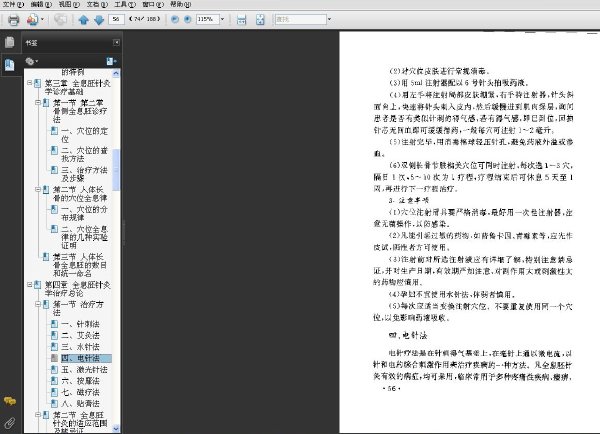The image size is (600, 434).
Task: Open the 工具 menu
Action: click(125, 4)
